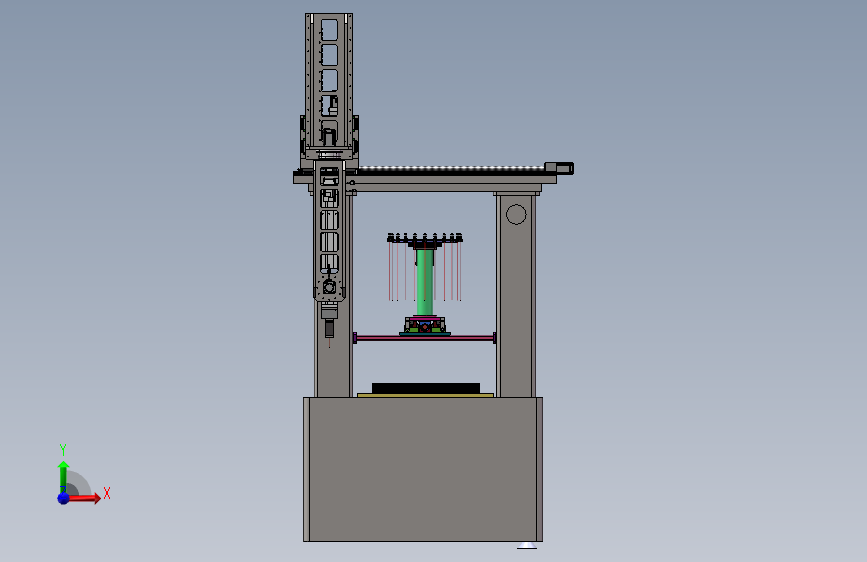
Task: Click the white leveling foot under the cabinet
Action: point(527,546)
